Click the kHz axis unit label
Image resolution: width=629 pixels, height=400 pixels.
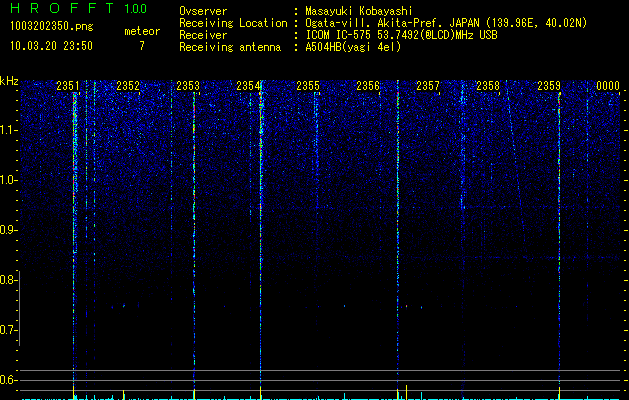tap(9, 81)
